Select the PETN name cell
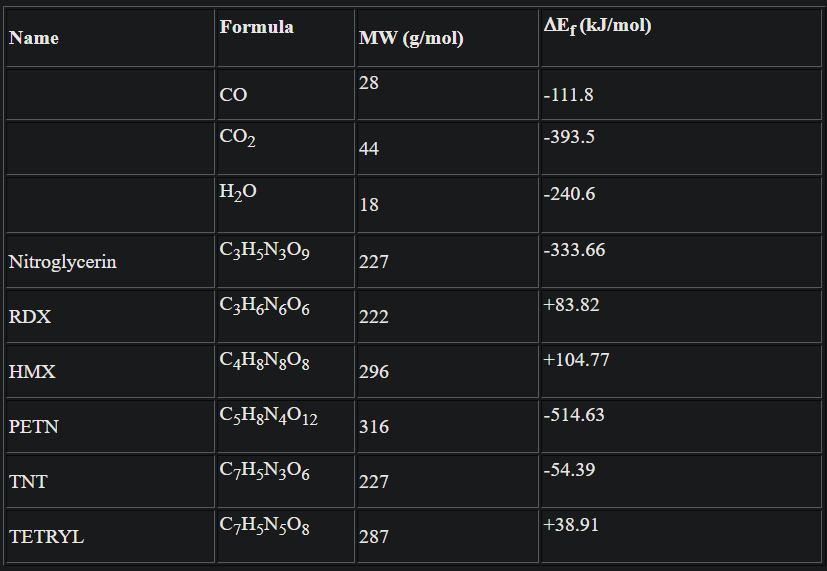This screenshot has width=827, height=571. tap(34, 427)
